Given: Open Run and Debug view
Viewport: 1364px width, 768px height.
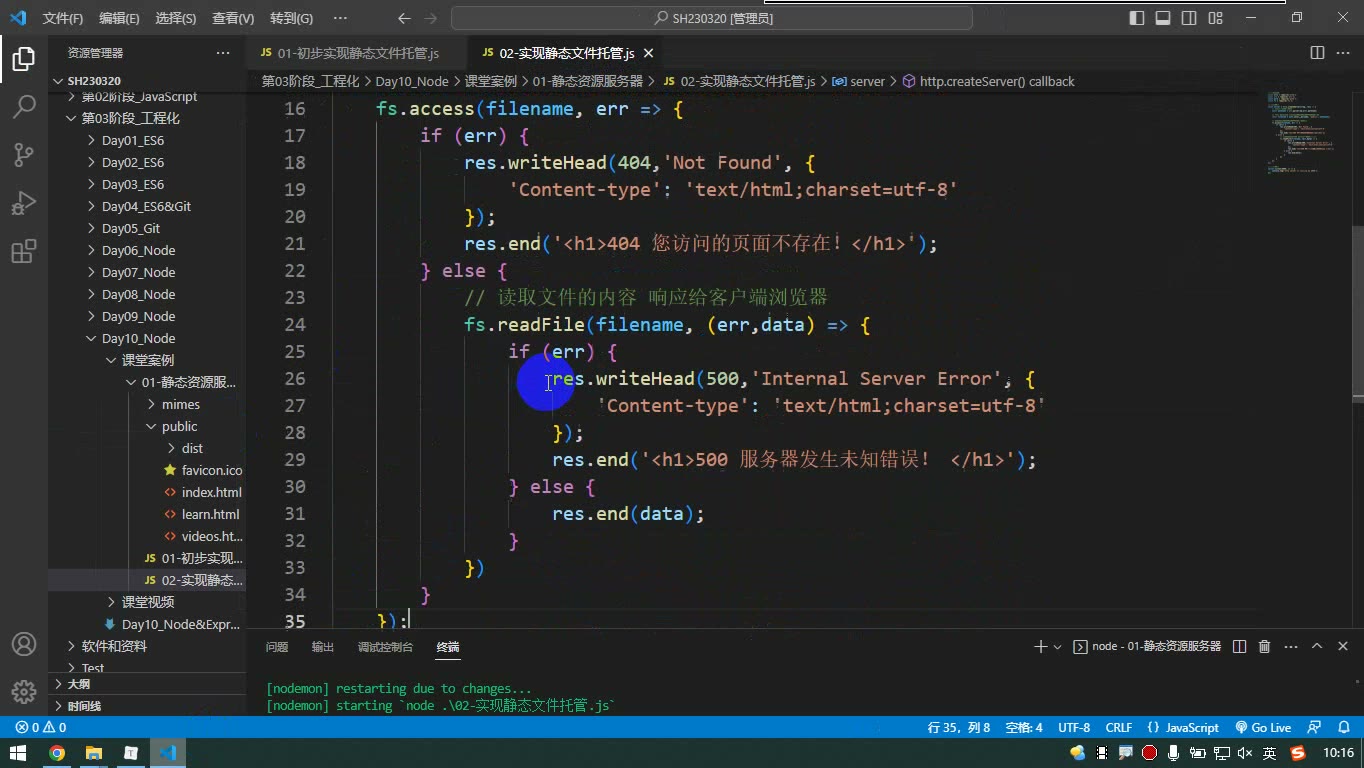Looking at the screenshot, I should [24, 202].
